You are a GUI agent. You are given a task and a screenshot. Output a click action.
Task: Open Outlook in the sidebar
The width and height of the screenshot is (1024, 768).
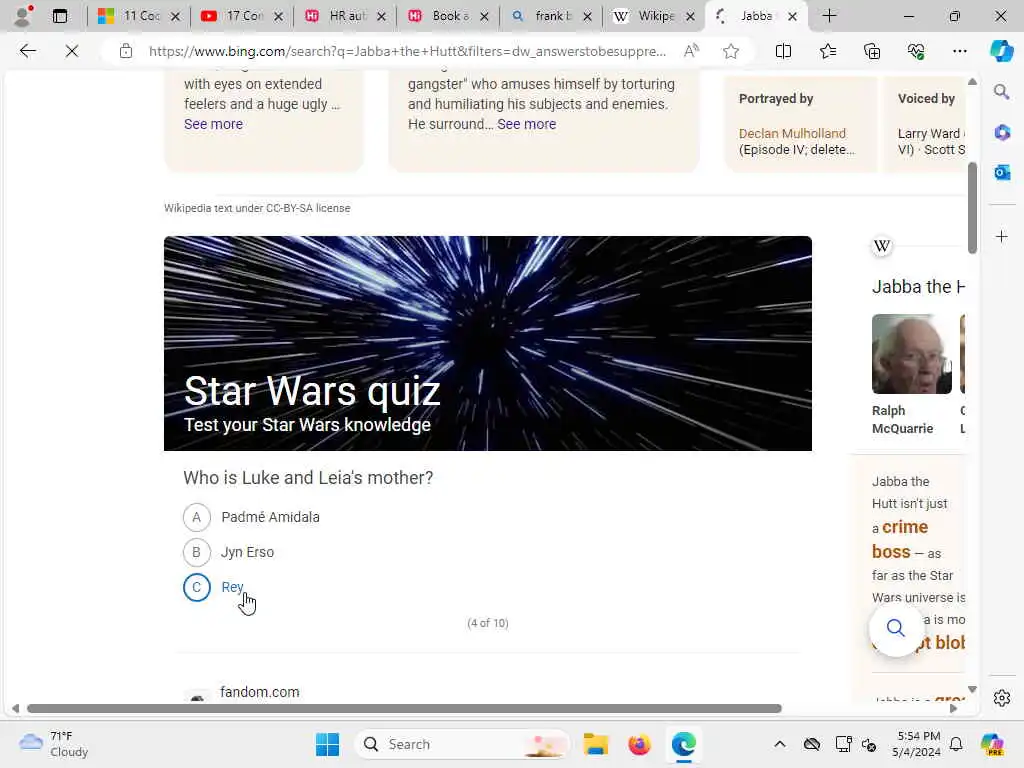tap(1002, 172)
